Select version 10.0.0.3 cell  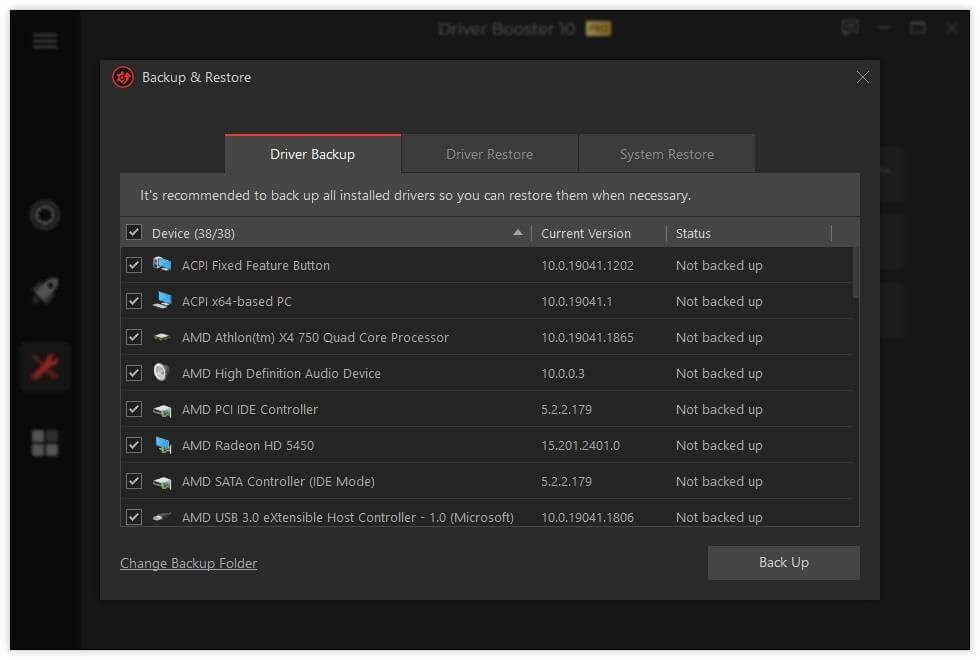[563, 373]
